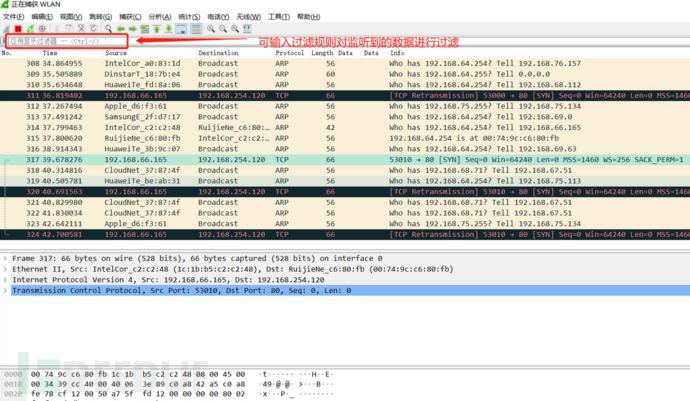Stop capture with the red square icon

(17, 30)
